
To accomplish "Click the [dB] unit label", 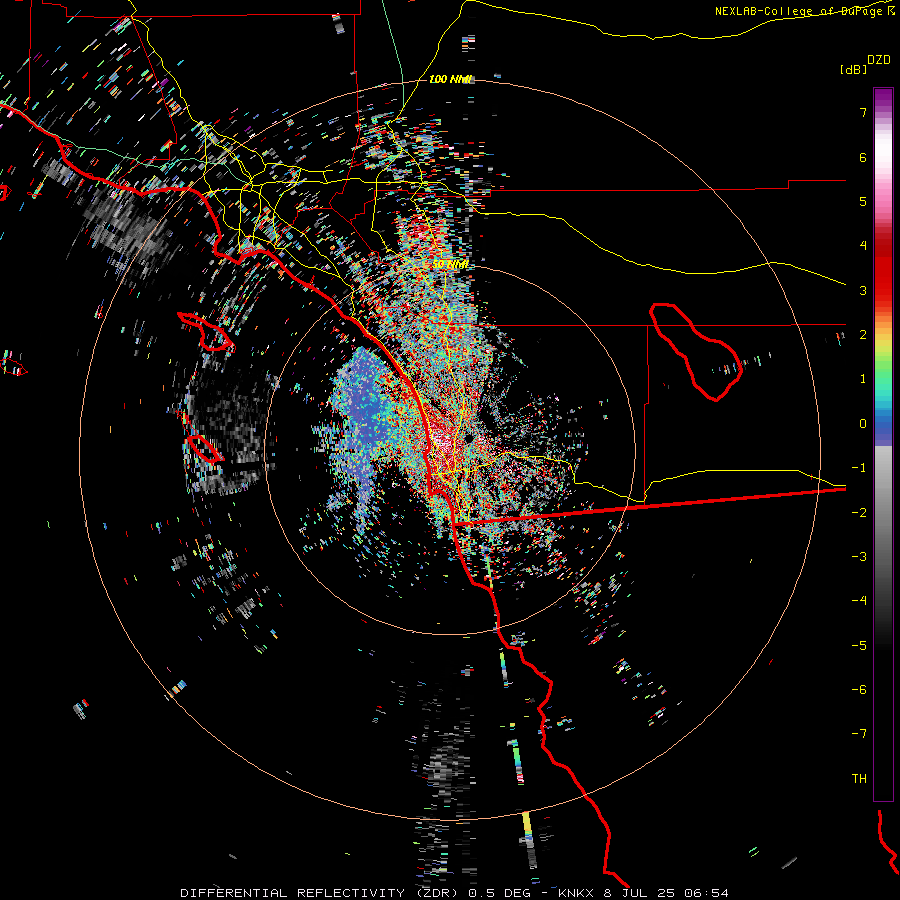I will [x=853, y=70].
